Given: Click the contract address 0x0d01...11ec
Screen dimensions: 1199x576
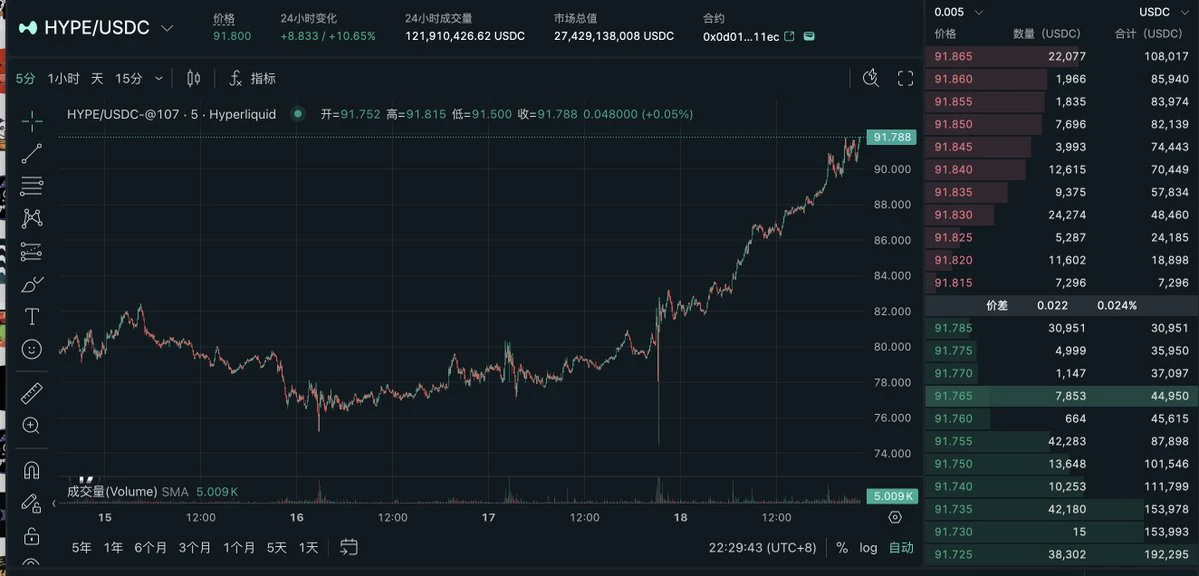Looking at the screenshot, I should point(741,36).
